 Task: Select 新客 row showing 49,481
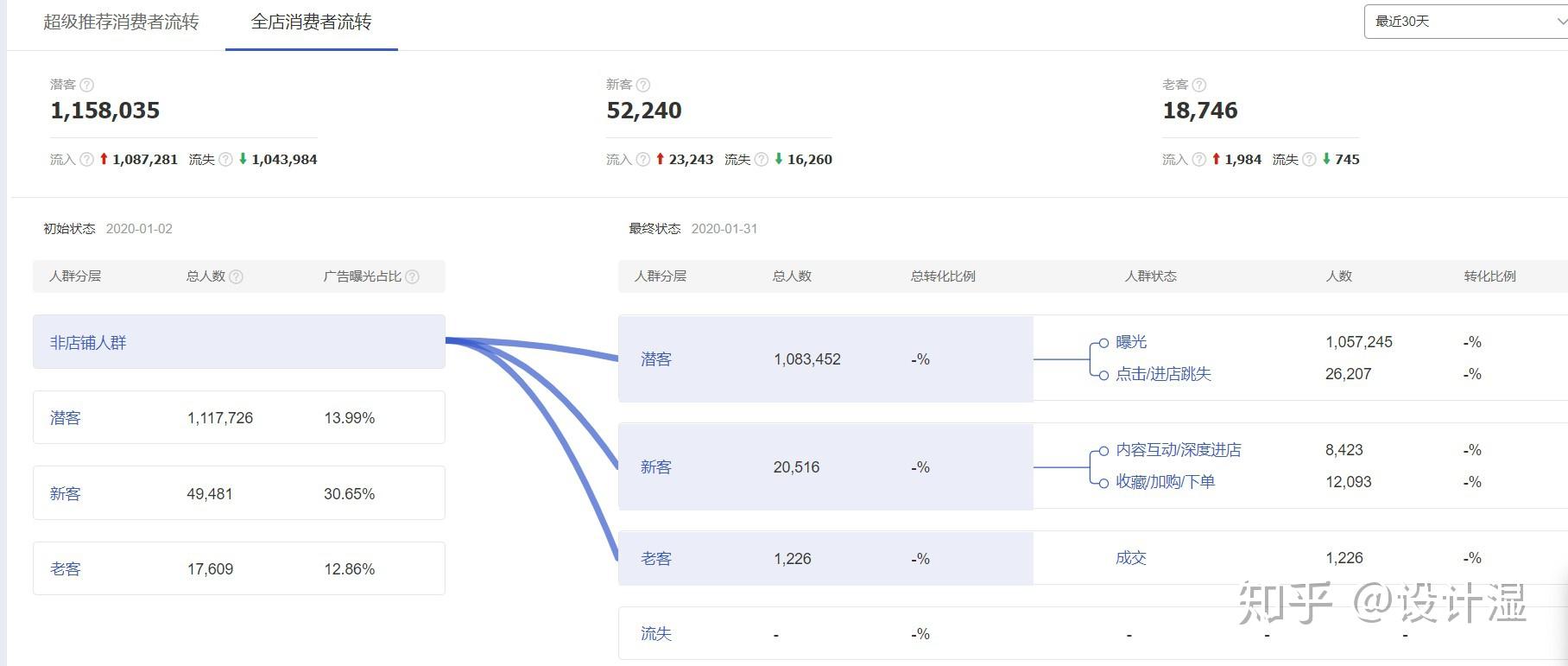[239, 493]
